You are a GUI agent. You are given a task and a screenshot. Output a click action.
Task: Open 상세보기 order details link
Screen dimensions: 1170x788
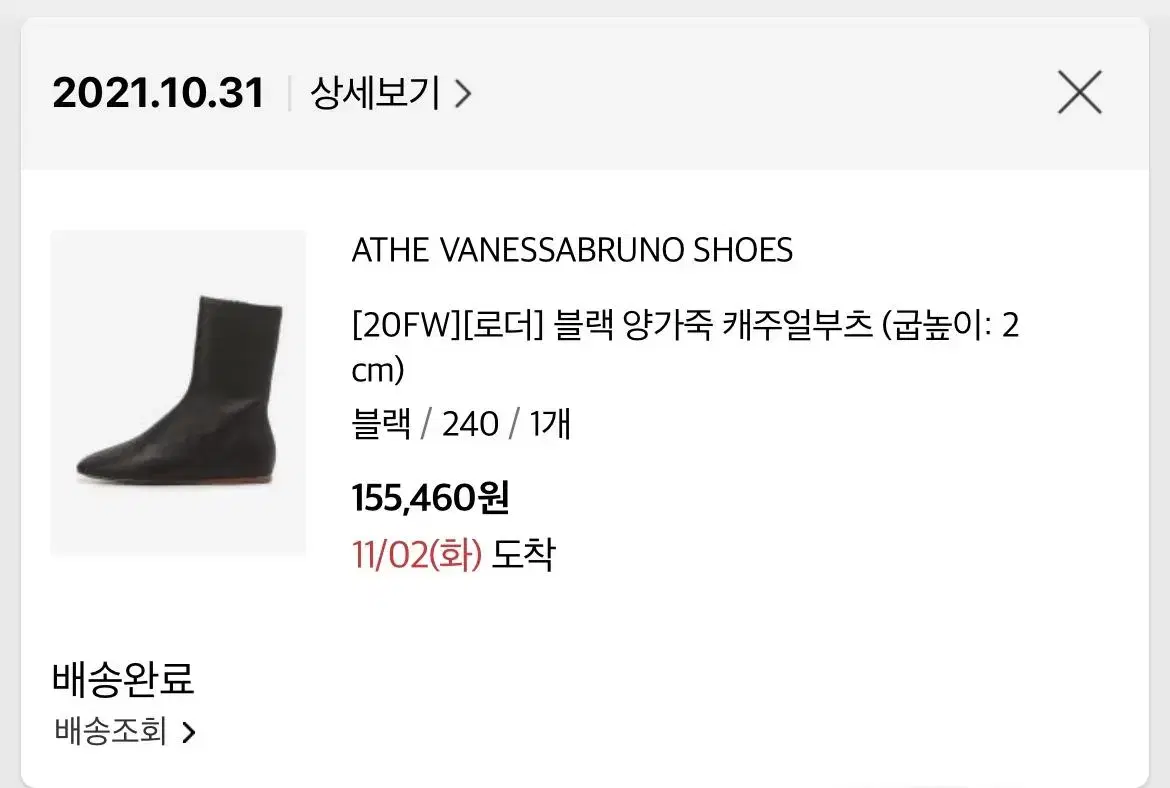pyautogui.click(x=390, y=93)
